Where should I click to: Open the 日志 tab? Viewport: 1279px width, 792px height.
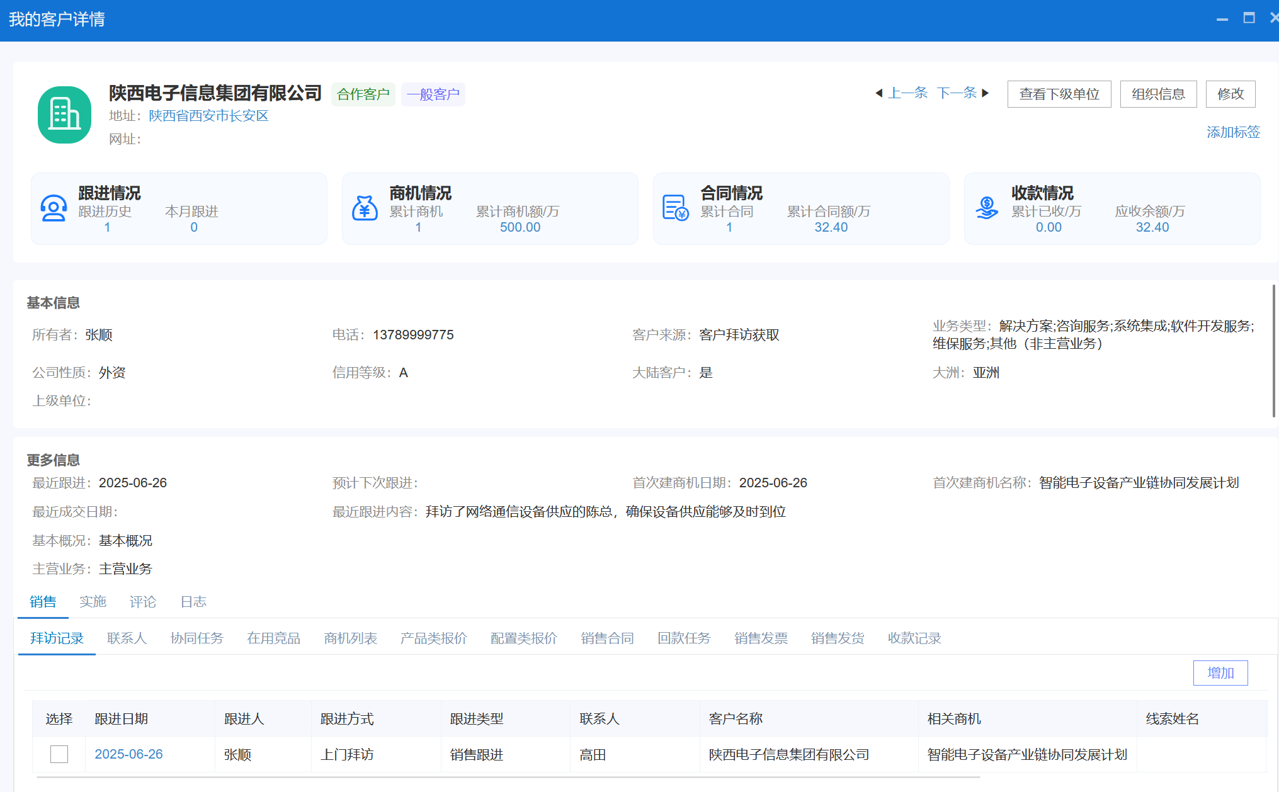pos(192,601)
